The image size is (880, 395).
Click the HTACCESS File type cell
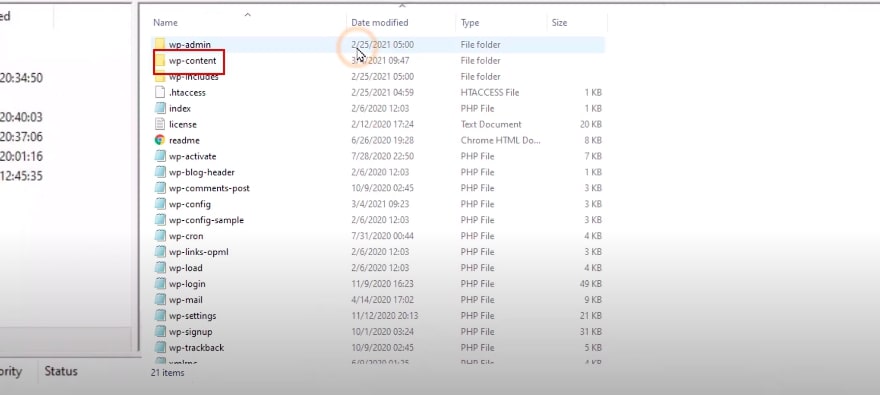click(x=490, y=93)
